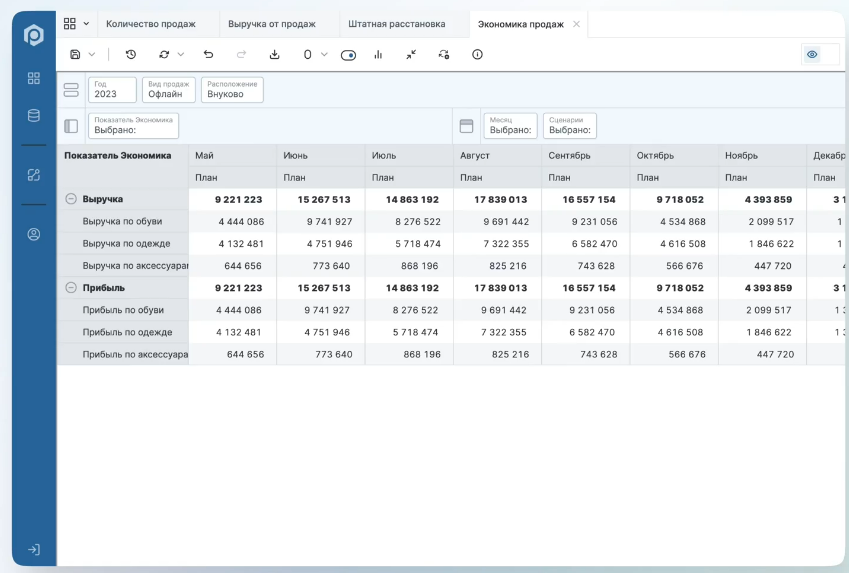Open the Вид продаж filter dropdown
Screen dimensions: 849x573
pos(167,90)
